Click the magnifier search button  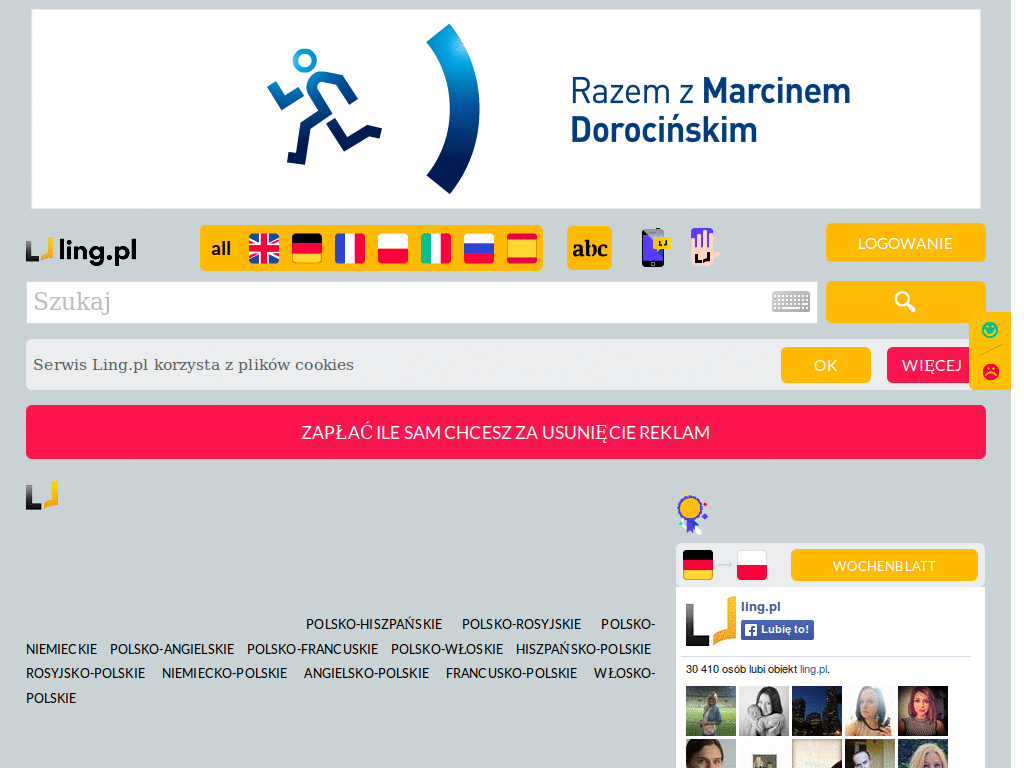(x=905, y=302)
